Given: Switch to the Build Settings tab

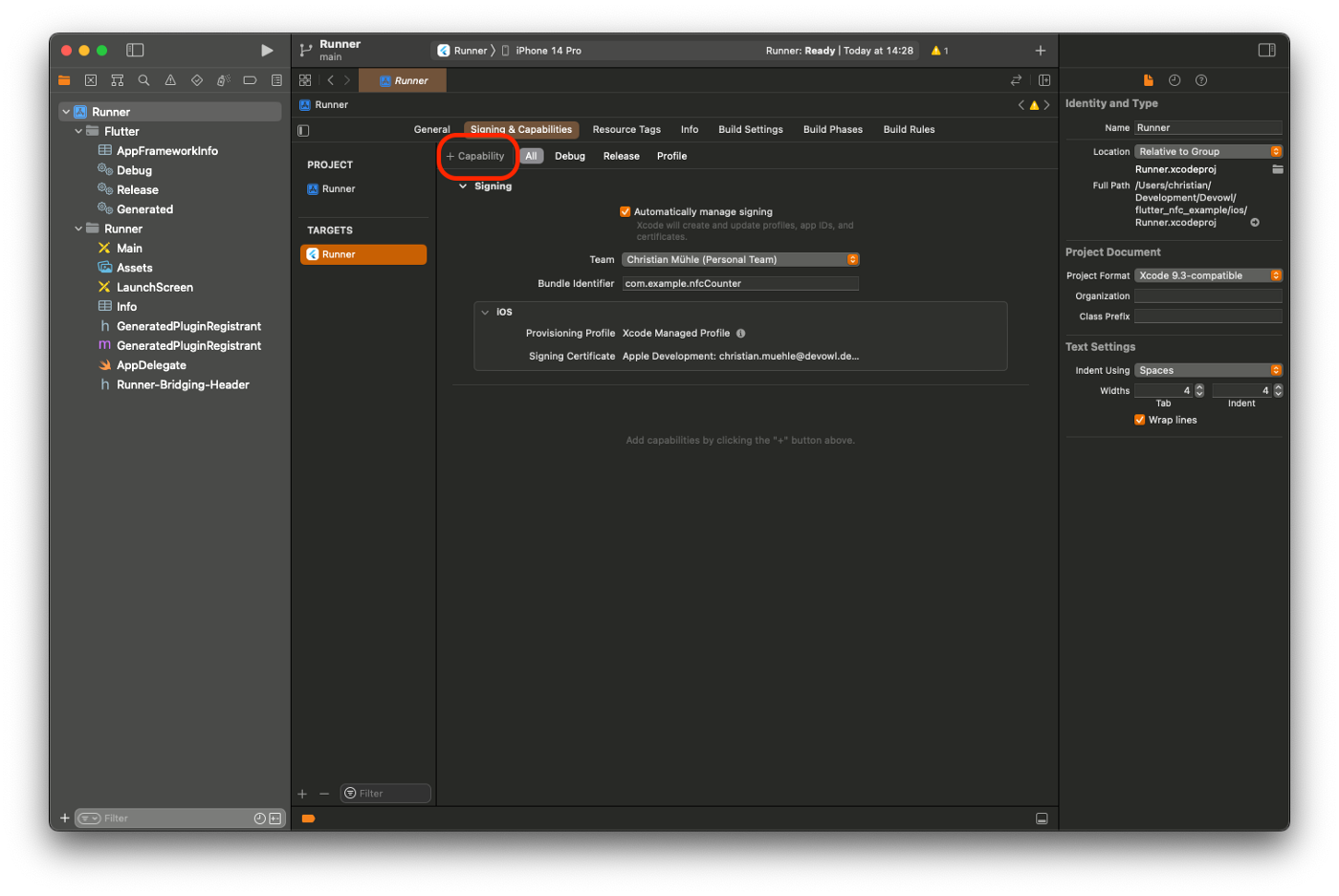Looking at the screenshot, I should pos(750,129).
